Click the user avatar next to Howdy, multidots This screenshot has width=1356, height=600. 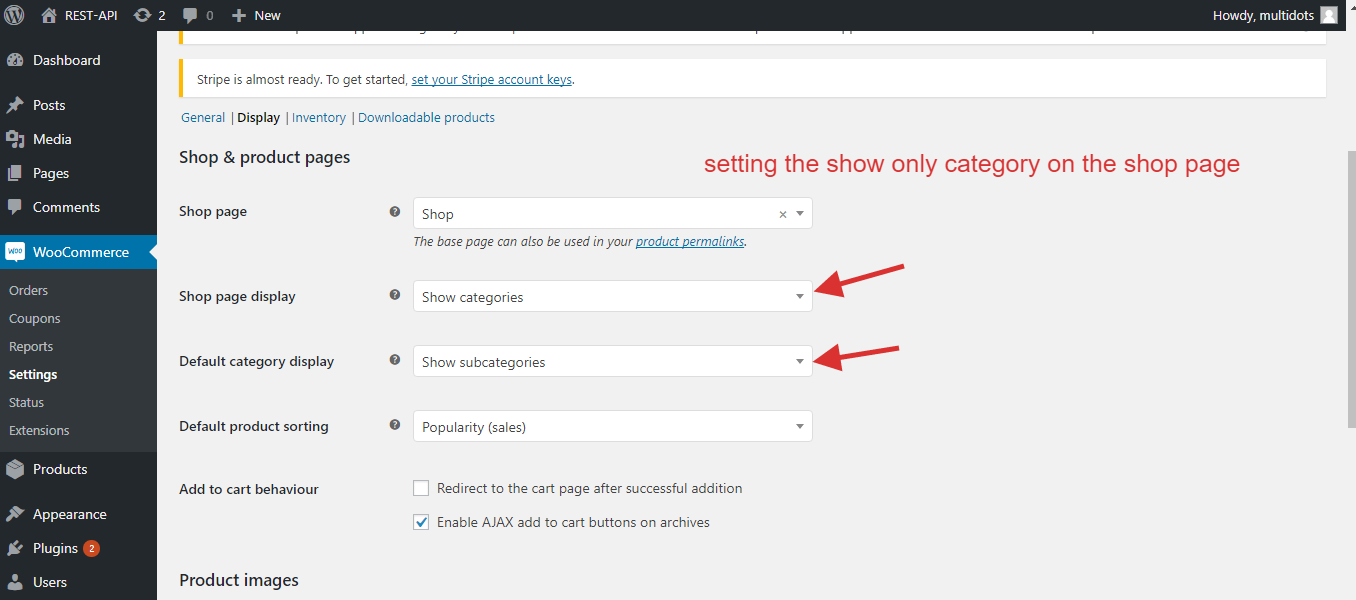[1328, 15]
